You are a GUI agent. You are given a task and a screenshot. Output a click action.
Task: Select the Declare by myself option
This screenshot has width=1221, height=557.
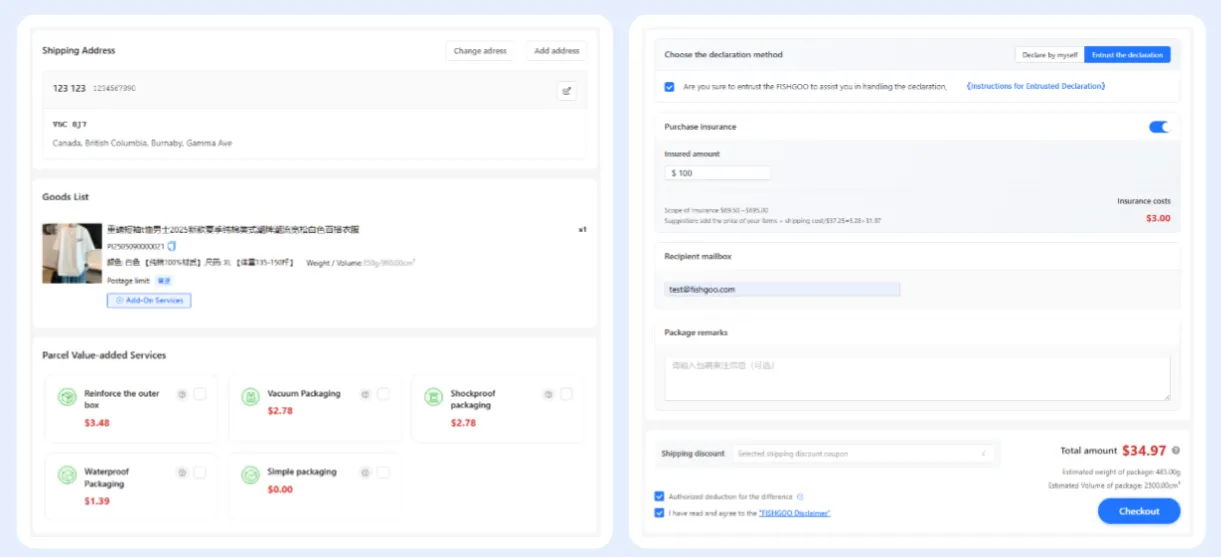[x=1049, y=55]
